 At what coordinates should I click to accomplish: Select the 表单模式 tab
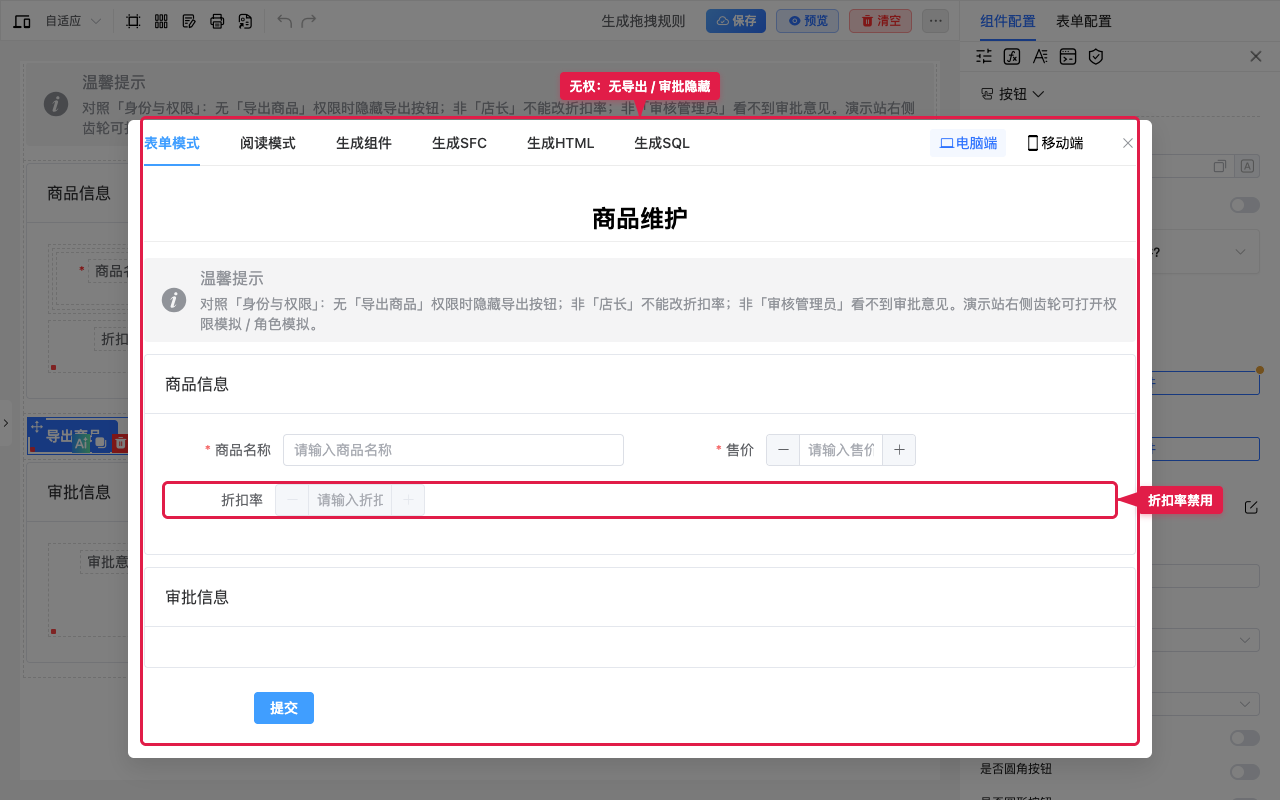pos(172,143)
